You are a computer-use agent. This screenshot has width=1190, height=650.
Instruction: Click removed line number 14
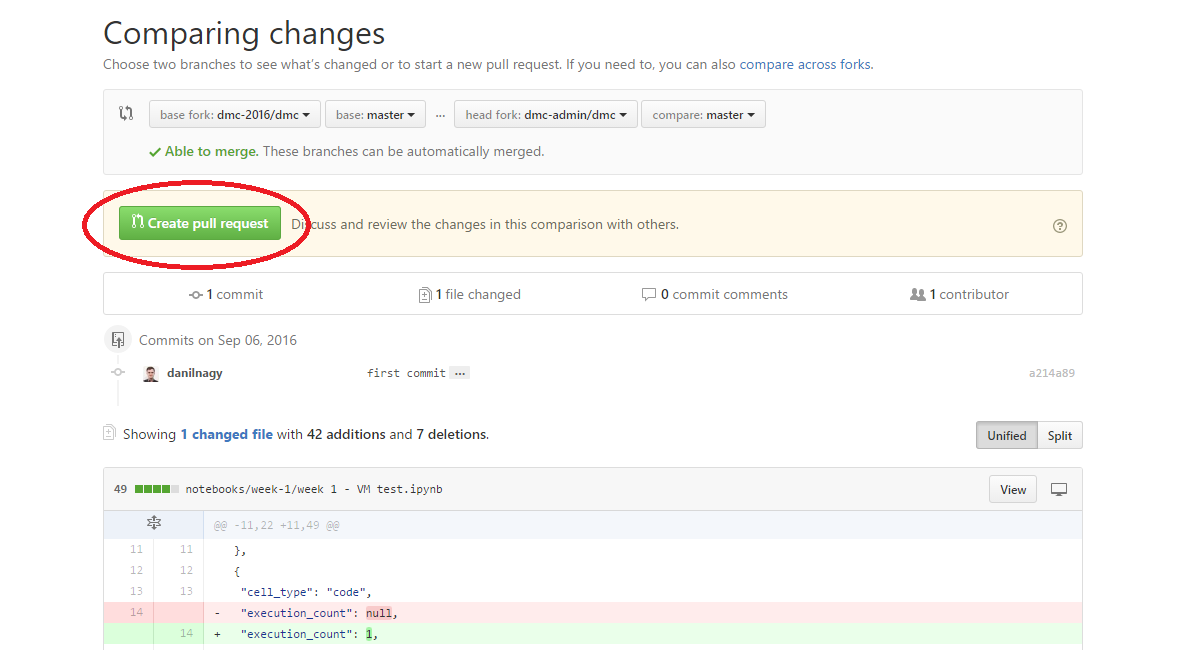click(137, 612)
